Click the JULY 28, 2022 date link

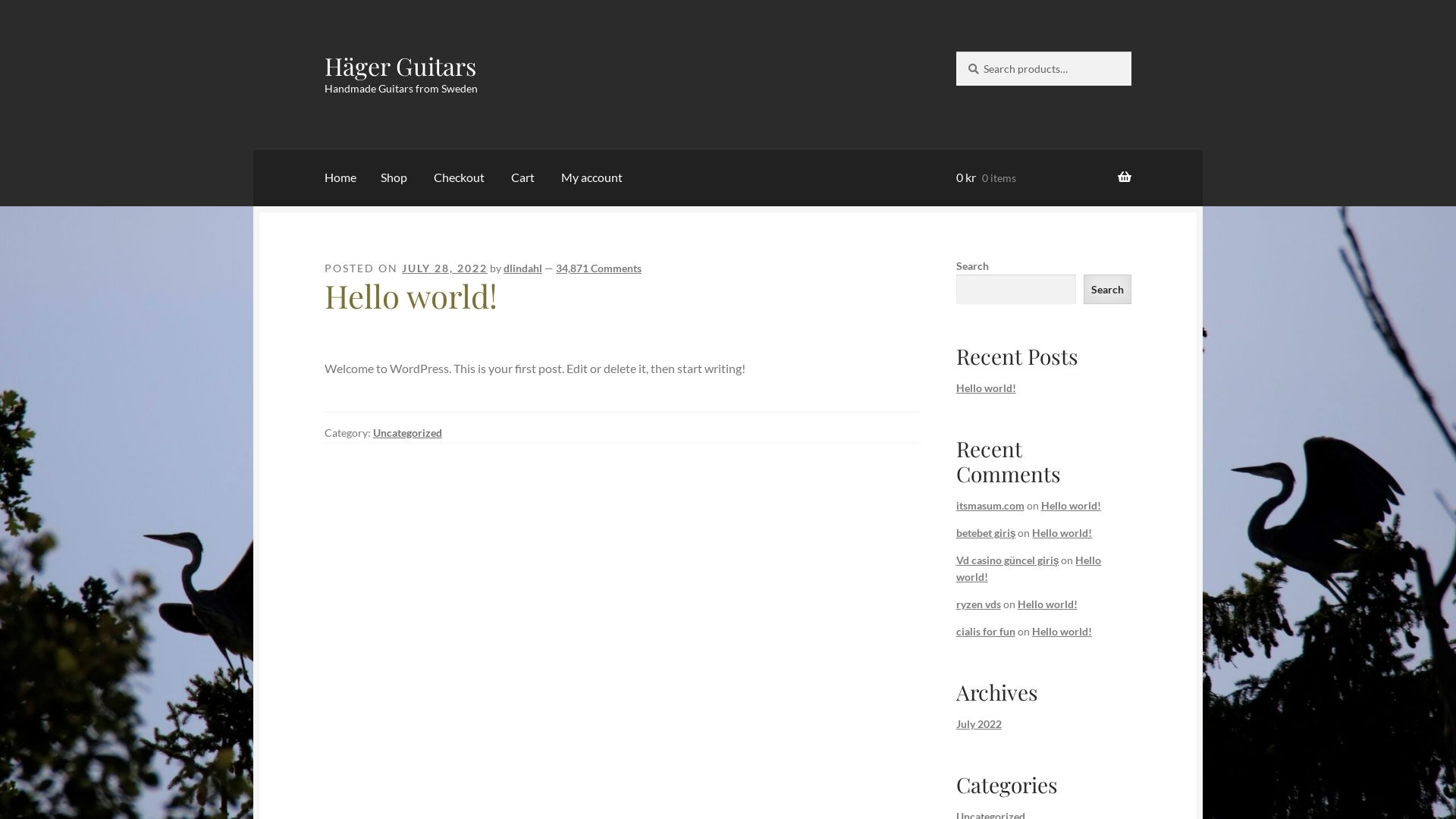444,268
